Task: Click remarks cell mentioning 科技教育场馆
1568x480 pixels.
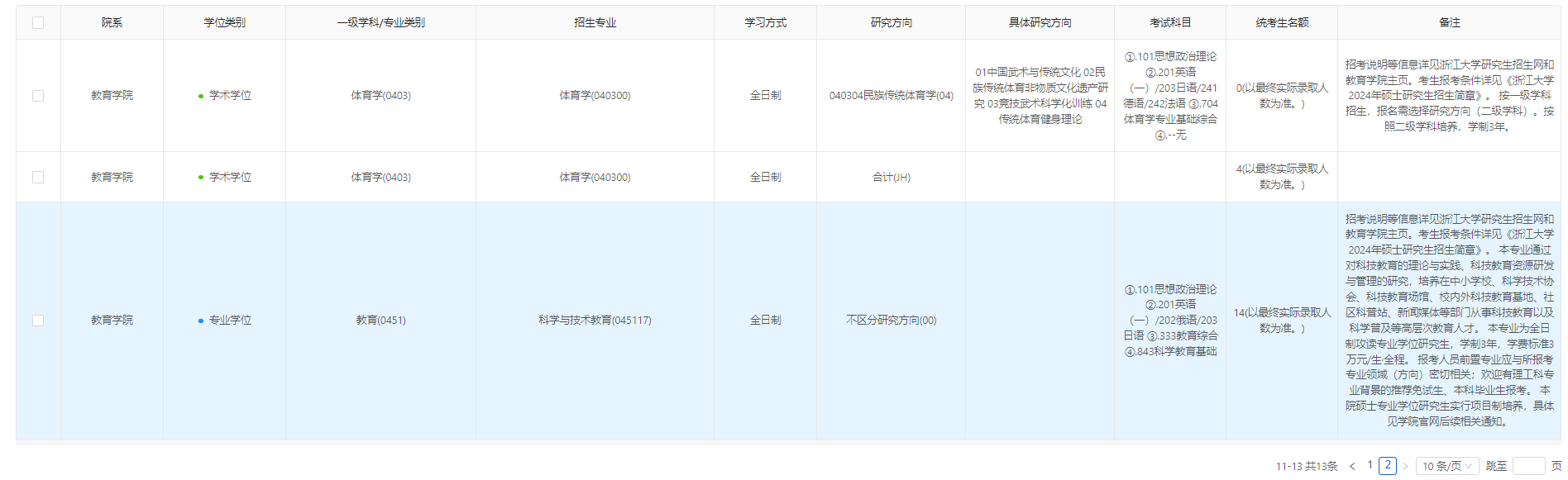Action: (x=1450, y=321)
